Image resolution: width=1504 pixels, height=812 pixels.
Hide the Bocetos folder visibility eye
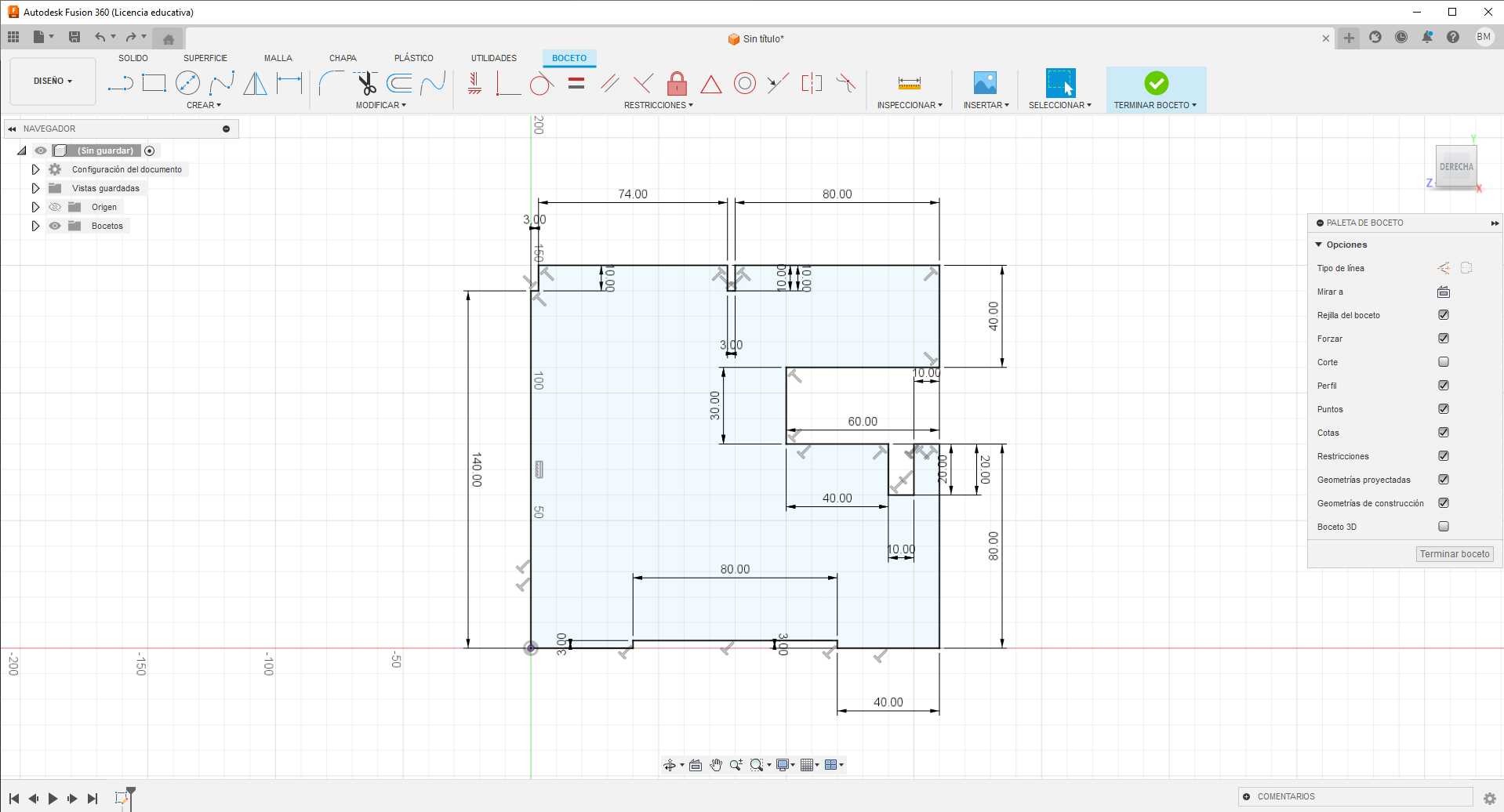pyautogui.click(x=55, y=226)
